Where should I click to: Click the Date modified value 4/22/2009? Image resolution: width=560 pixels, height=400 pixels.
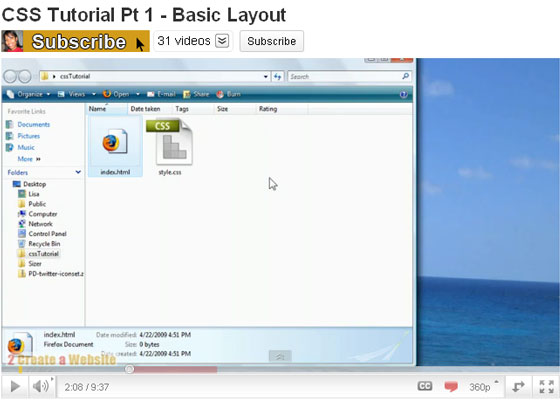point(165,335)
